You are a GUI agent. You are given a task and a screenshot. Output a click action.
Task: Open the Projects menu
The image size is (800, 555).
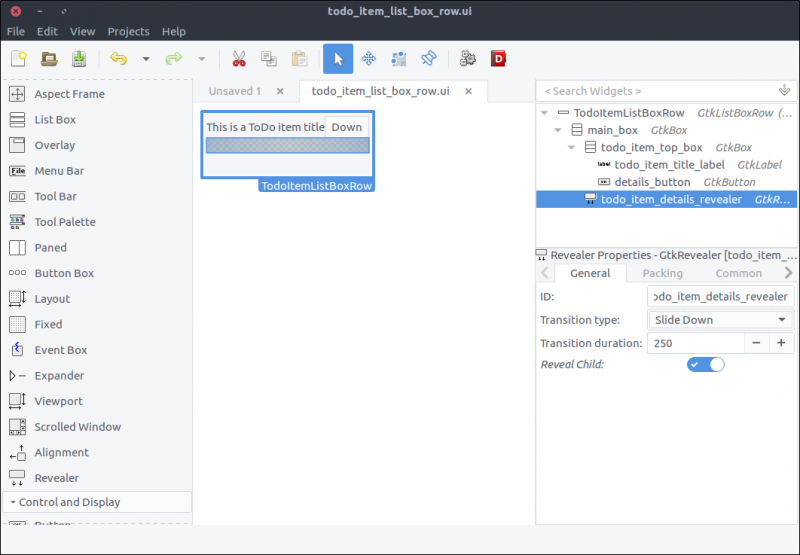[128, 32]
